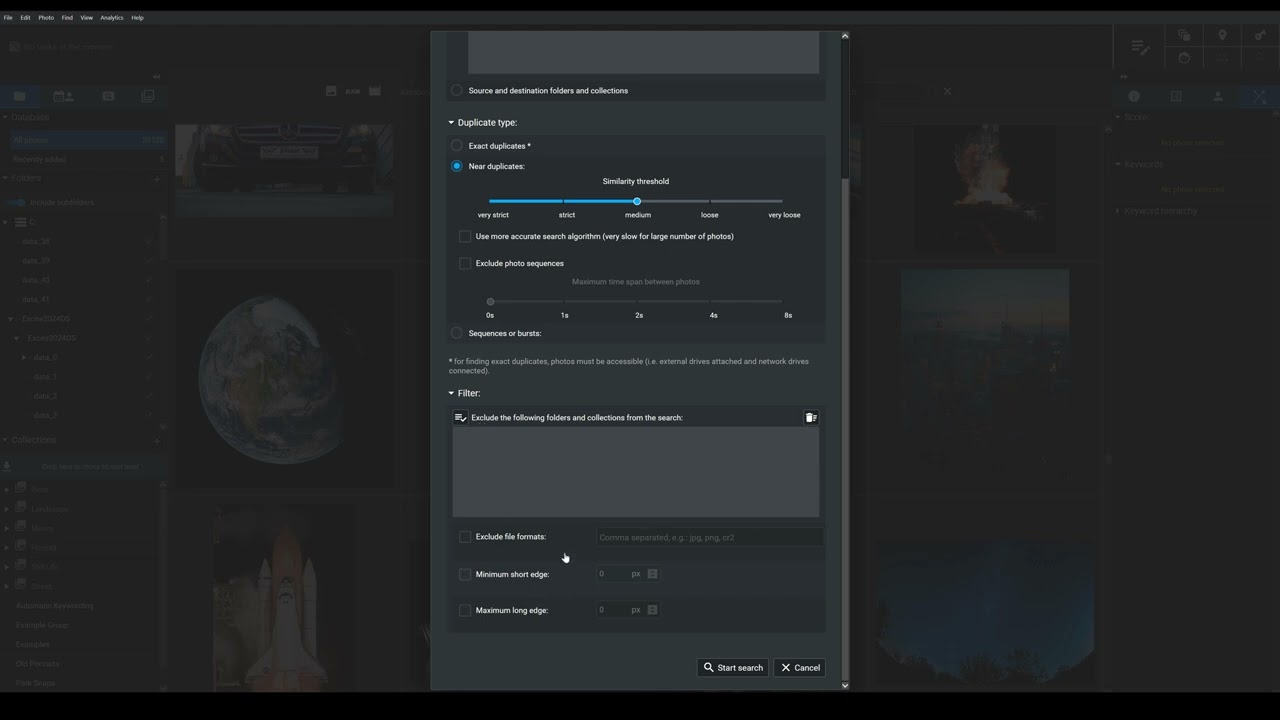Click the location pin icon top right
This screenshot has width=1280, height=720.
(1222, 35)
